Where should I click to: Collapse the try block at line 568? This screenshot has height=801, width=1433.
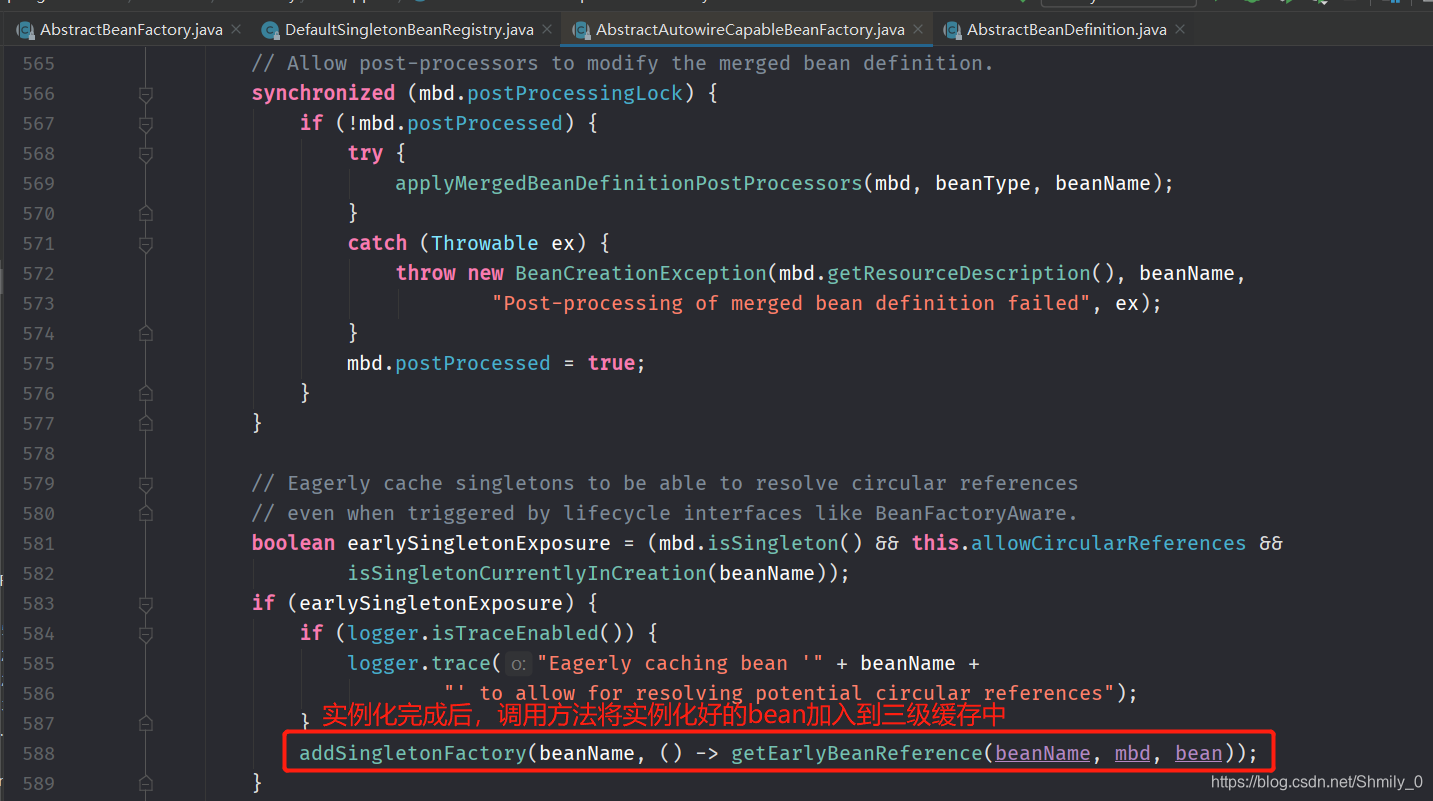[x=146, y=154]
